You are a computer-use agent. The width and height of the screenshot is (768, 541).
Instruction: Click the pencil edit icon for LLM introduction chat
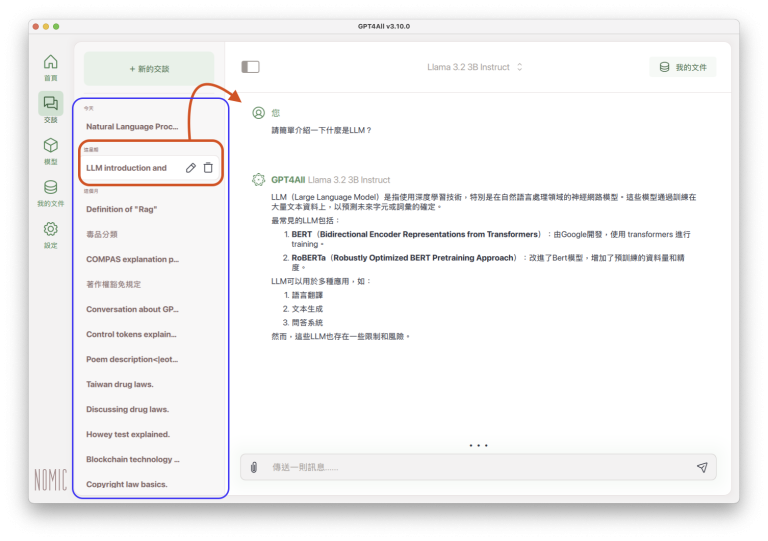191,168
